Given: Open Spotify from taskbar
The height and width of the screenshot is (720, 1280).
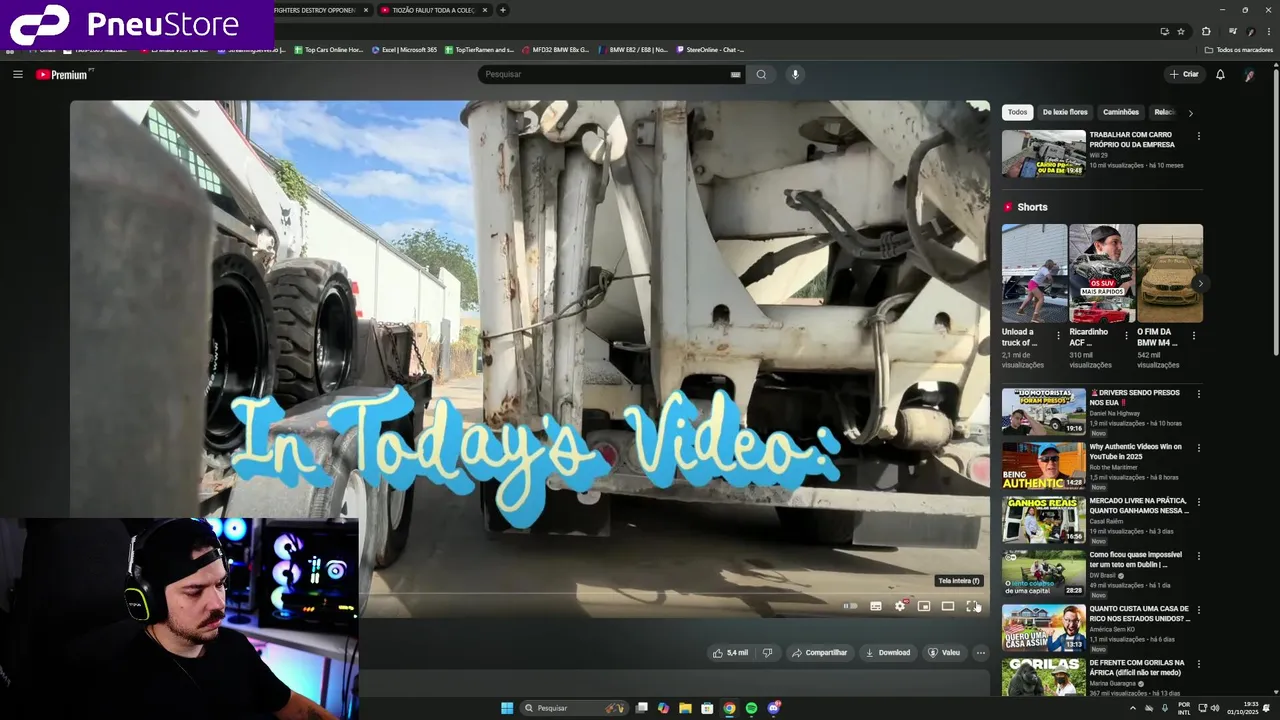Looking at the screenshot, I should pos(751,708).
